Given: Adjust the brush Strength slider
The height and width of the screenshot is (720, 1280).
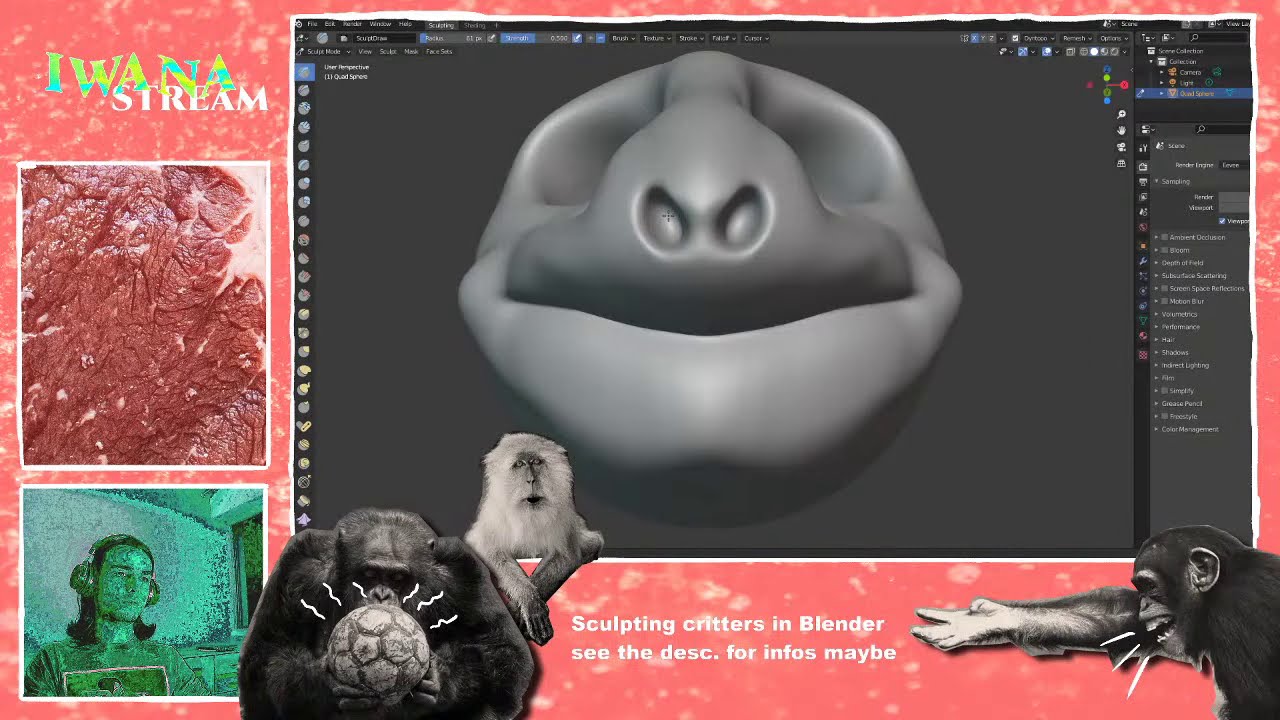Looking at the screenshot, I should (535, 38).
